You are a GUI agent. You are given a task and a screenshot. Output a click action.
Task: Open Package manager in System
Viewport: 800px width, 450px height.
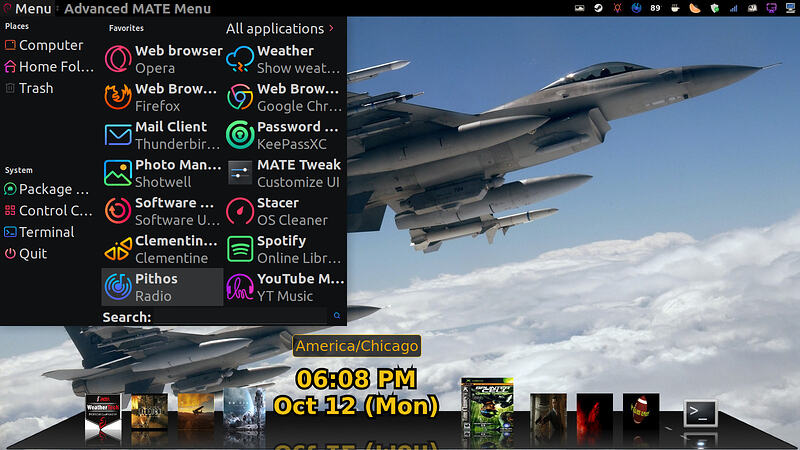[x=47, y=189]
